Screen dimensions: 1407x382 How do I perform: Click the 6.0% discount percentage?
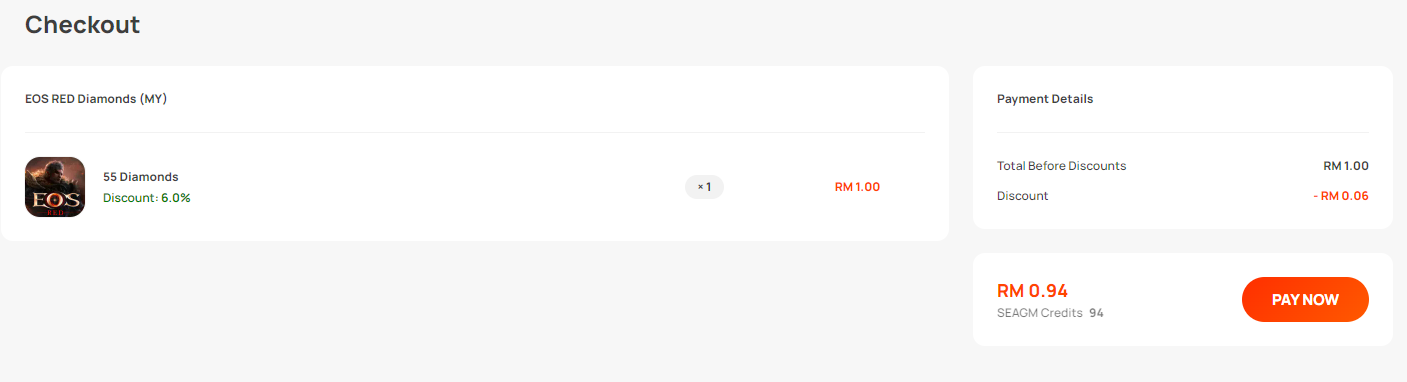(x=176, y=198)
